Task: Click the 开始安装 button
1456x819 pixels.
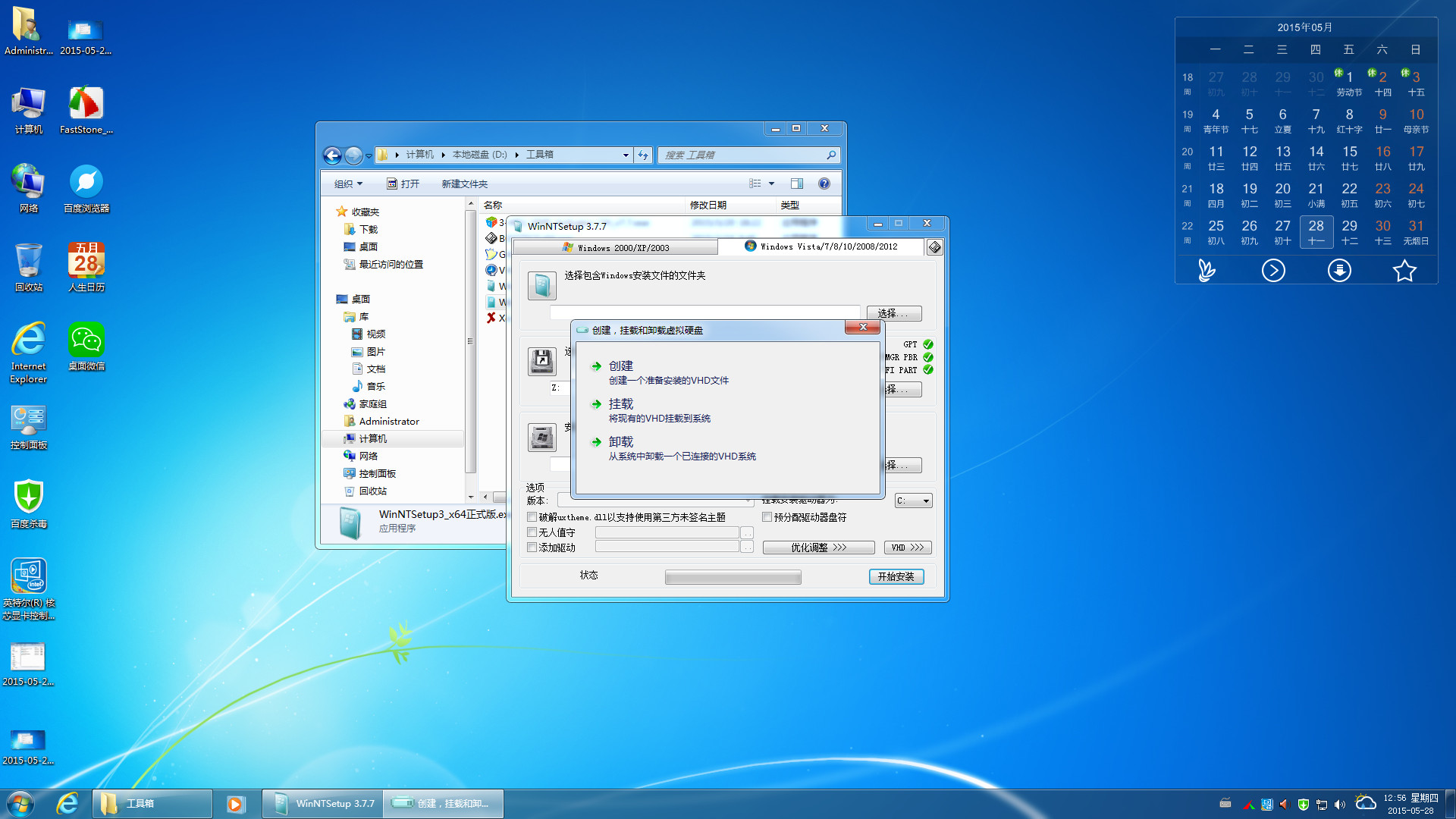Action: [x=896, y=576]
